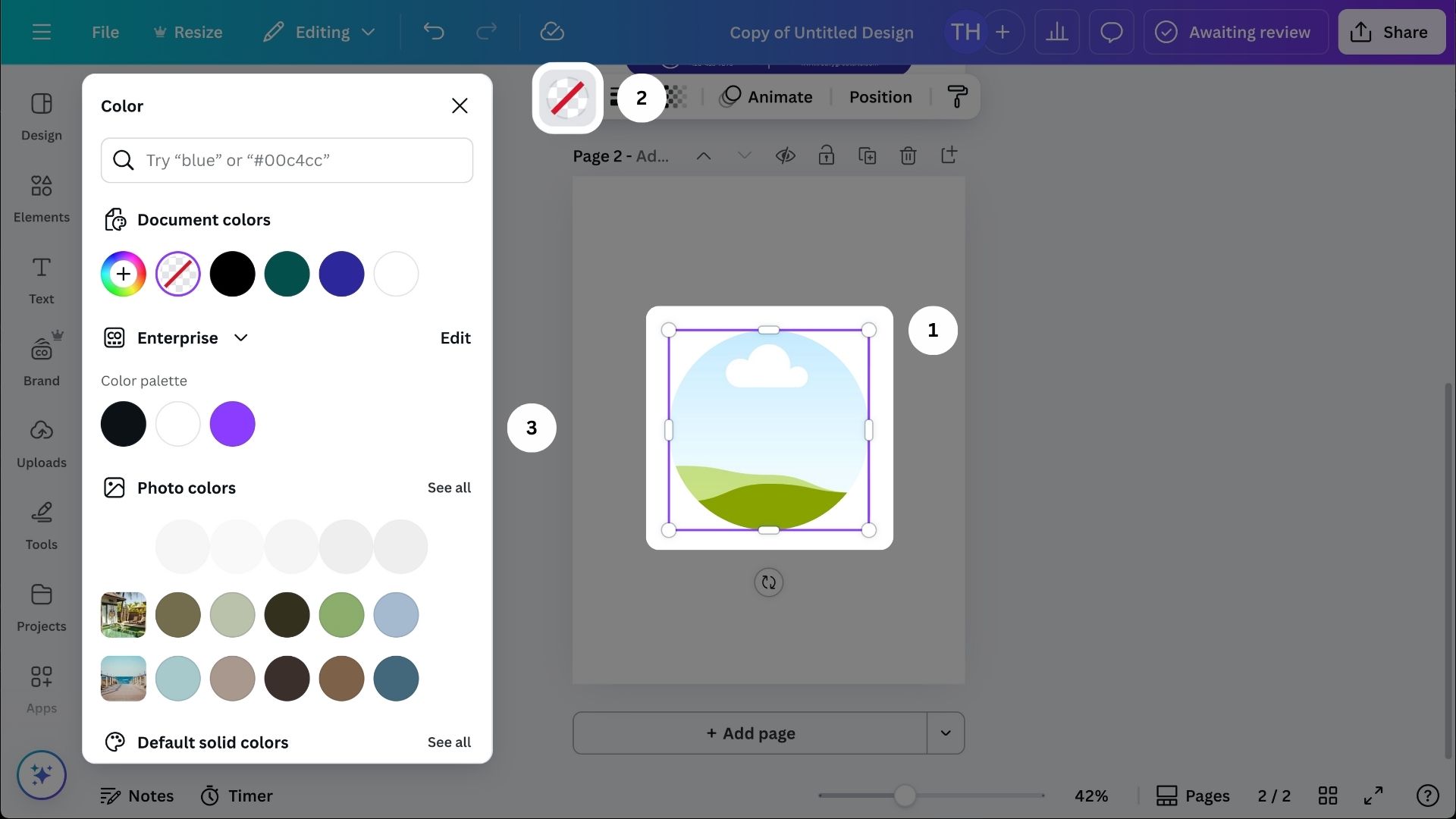
Task: Open the Add page options dropdown arrow
Action: coord(945,733)
